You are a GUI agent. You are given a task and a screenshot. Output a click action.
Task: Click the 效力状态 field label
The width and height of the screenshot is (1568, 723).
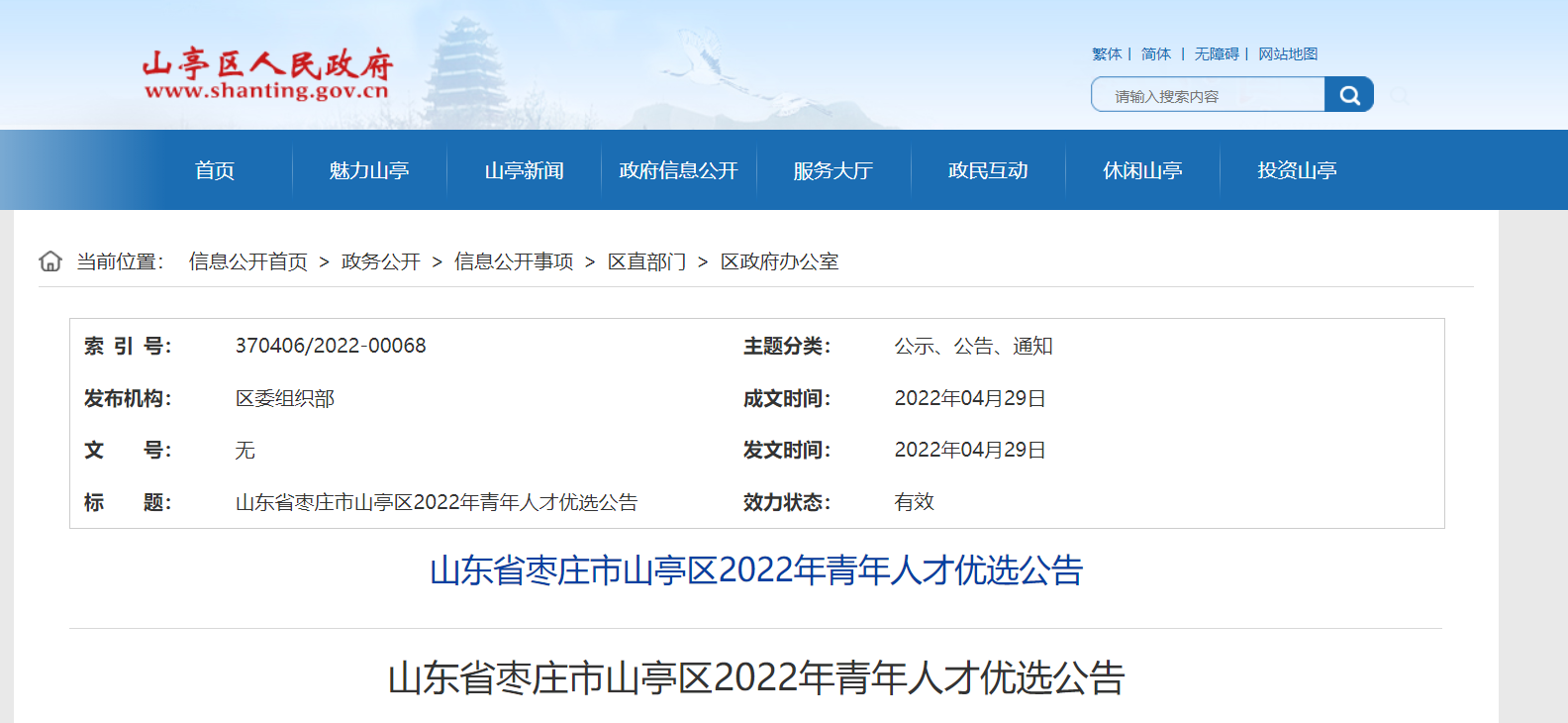[787, 502]
